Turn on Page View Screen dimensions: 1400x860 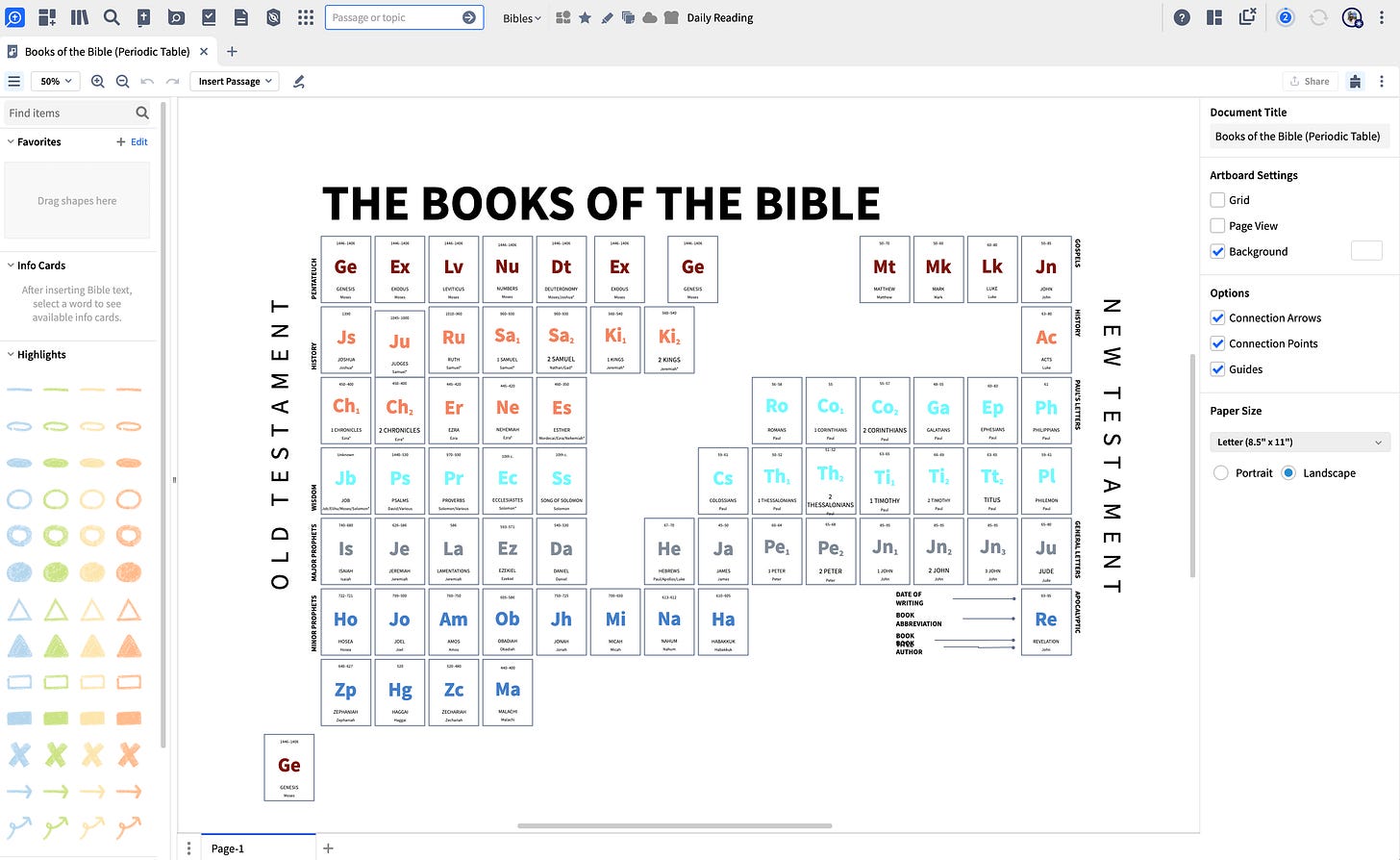[1217, 225]
